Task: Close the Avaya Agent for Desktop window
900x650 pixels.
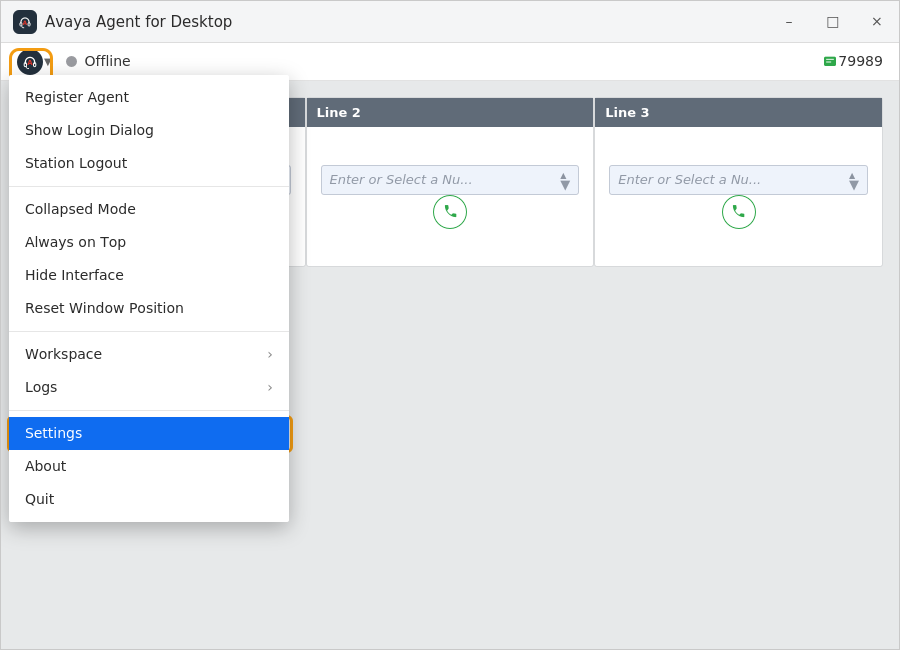Action: pyautogui.click(x=876, y=22)
